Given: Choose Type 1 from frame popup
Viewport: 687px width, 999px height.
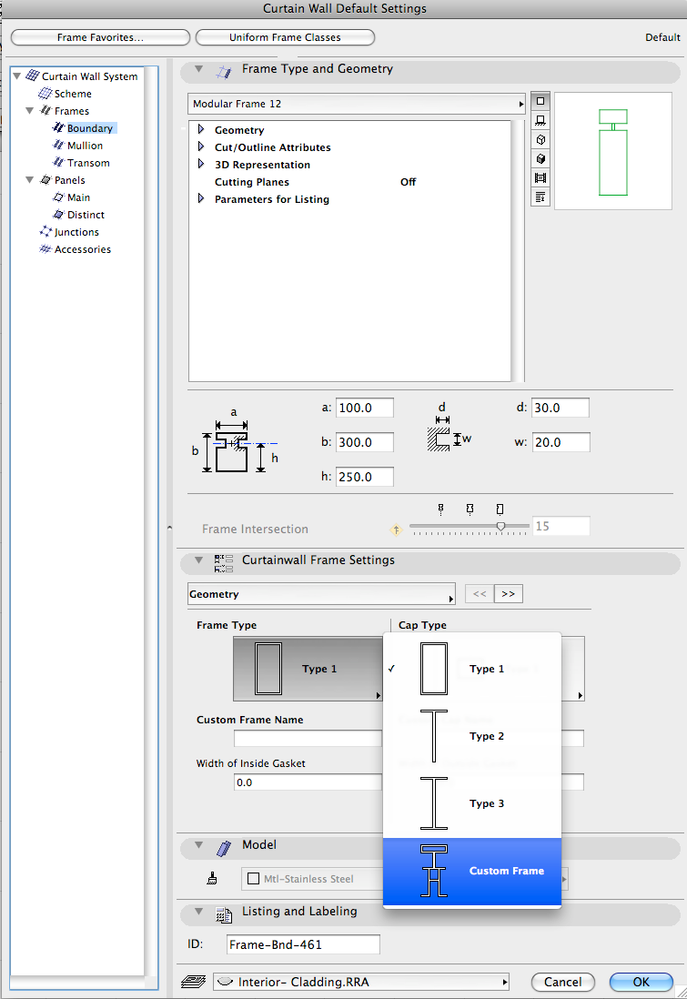Looking at the screenshot, I should point(472,669).
